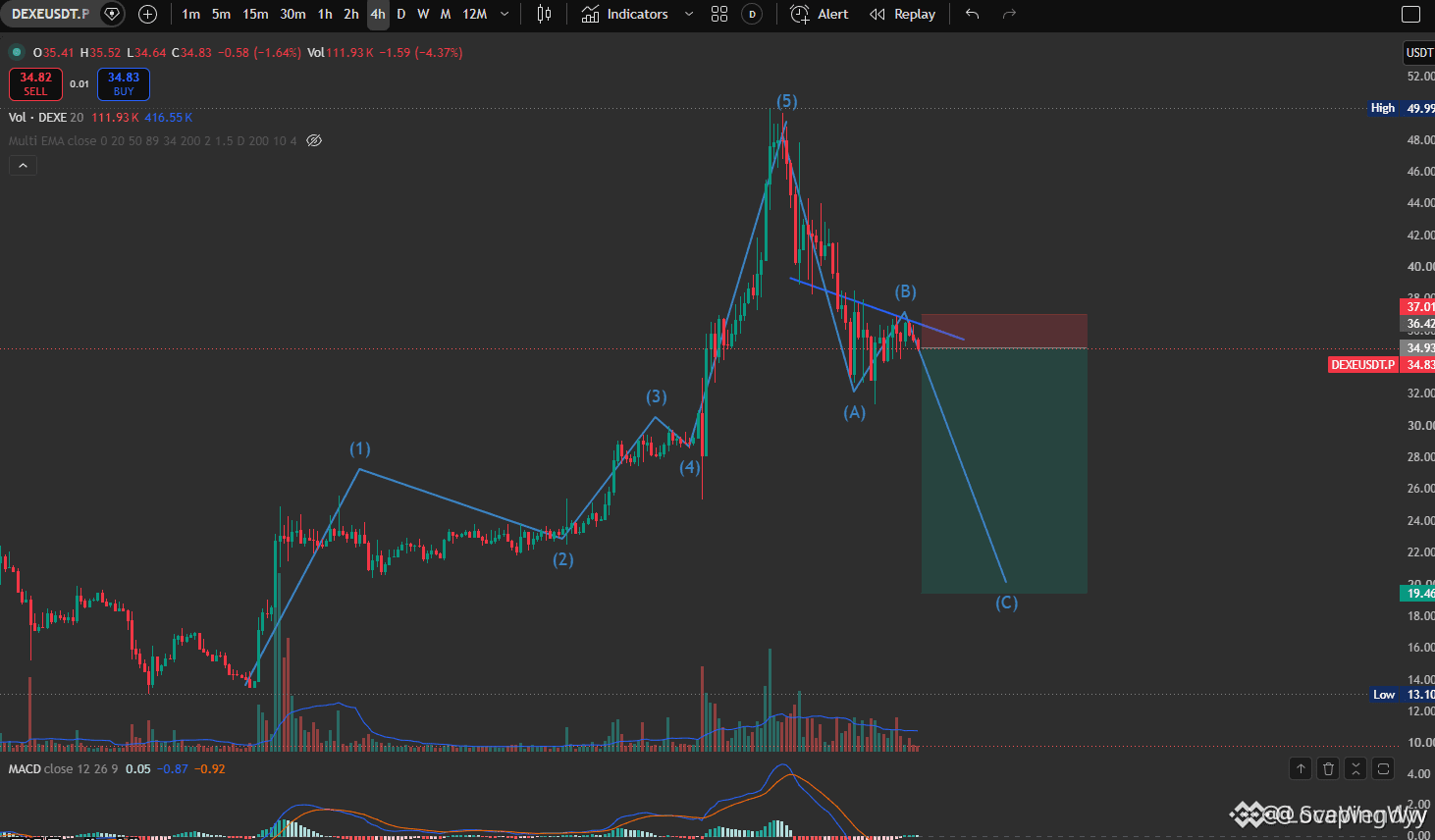
Task: Select the red stop-loss zone of the short position
Action: coord(1004,331)
